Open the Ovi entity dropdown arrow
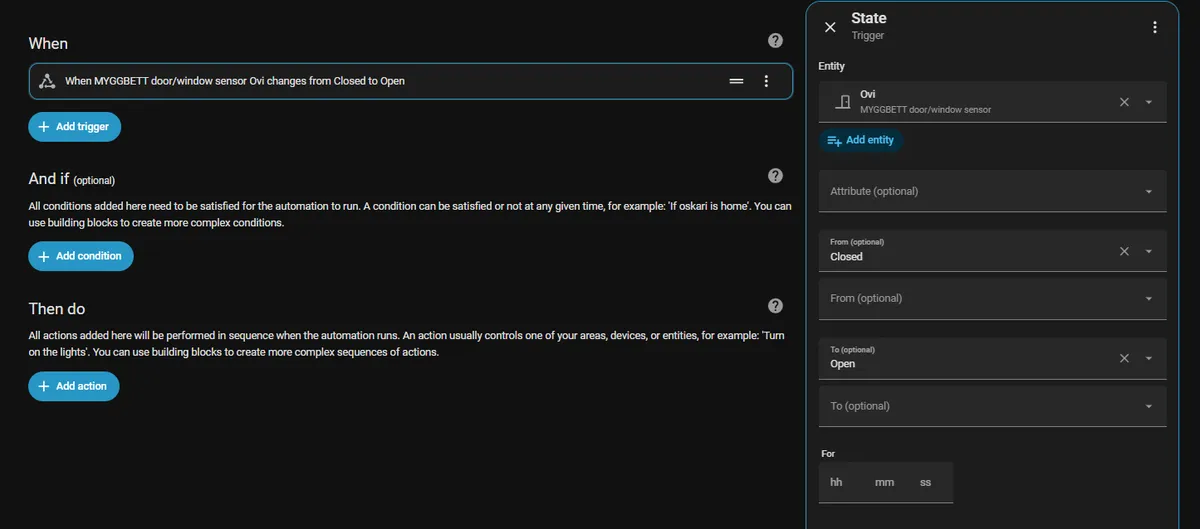 point(1149,102)
